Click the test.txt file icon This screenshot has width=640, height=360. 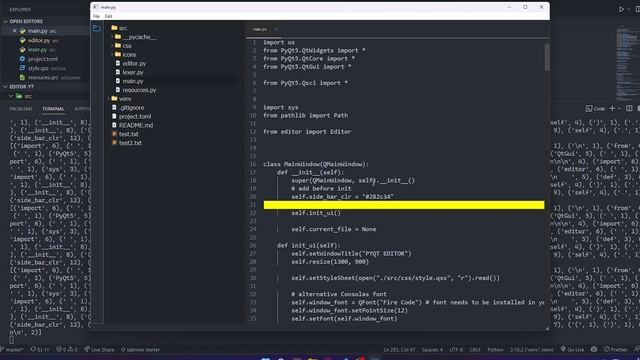tap(114, 134)
